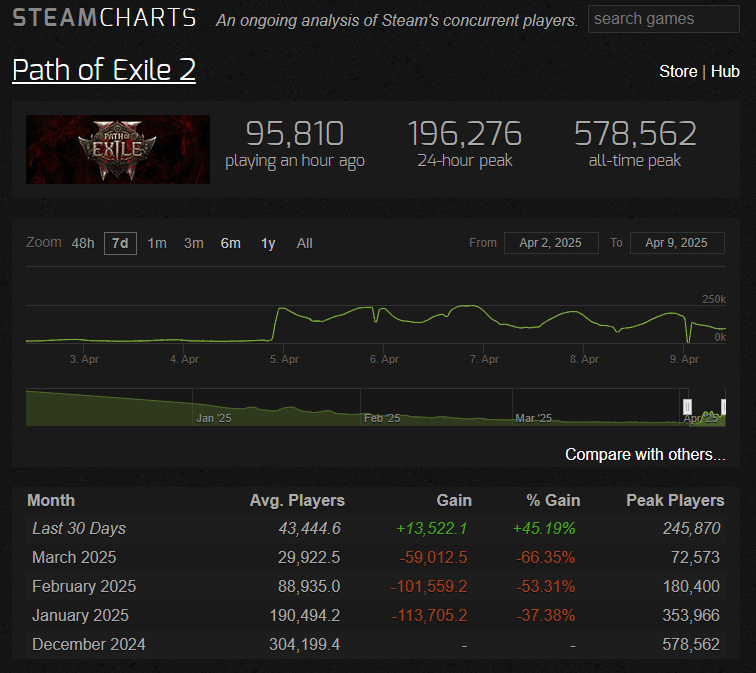Click the 304,199.4 December average value
Viewport: 756px width, 673px height.
[305, 644]
